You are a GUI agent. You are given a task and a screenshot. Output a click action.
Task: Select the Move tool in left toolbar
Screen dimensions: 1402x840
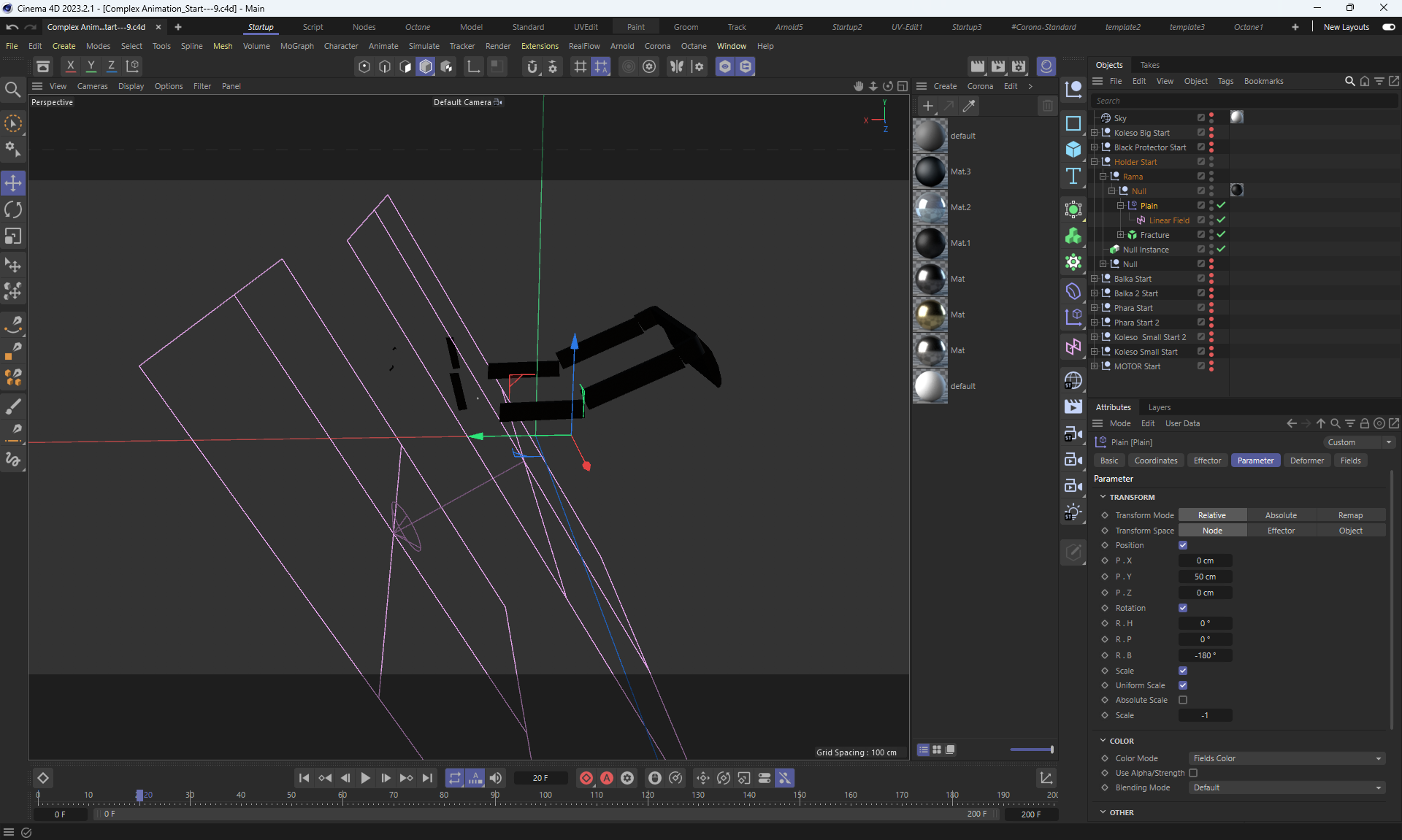click(x=13, y=182)
